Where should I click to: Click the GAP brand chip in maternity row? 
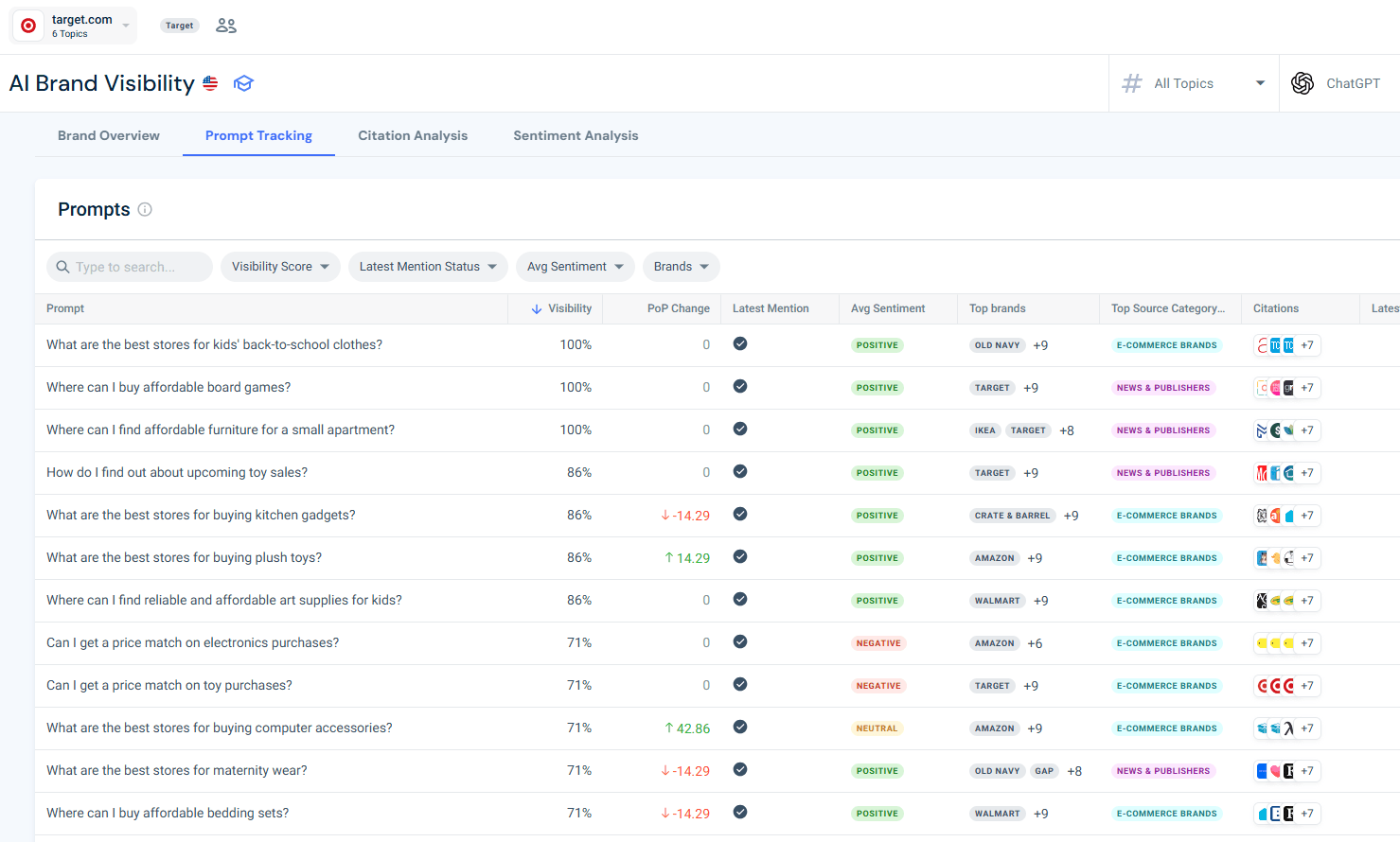coord(1044,771)
